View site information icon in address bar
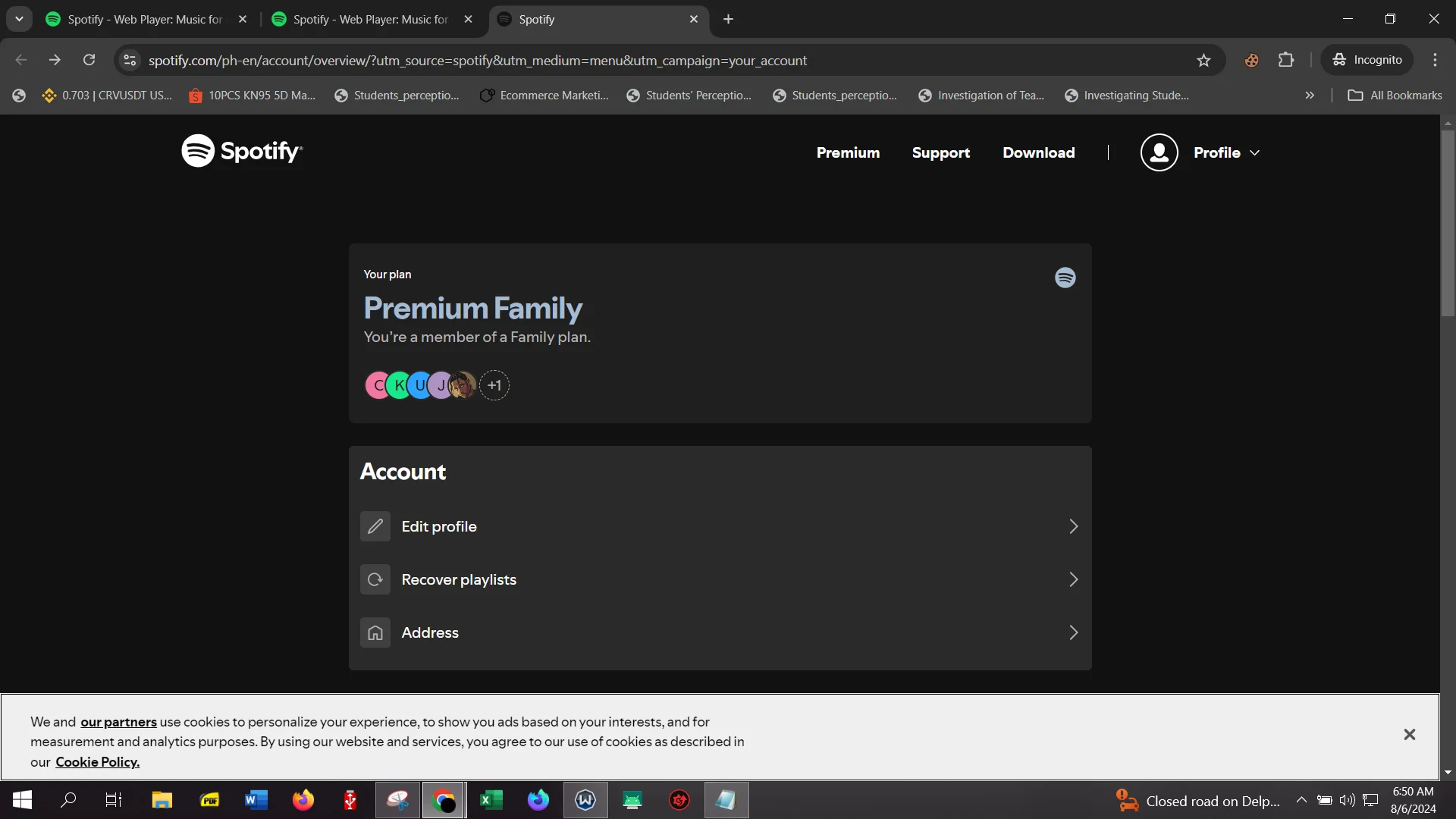The image size is (1456, 819). click(130, 60)
